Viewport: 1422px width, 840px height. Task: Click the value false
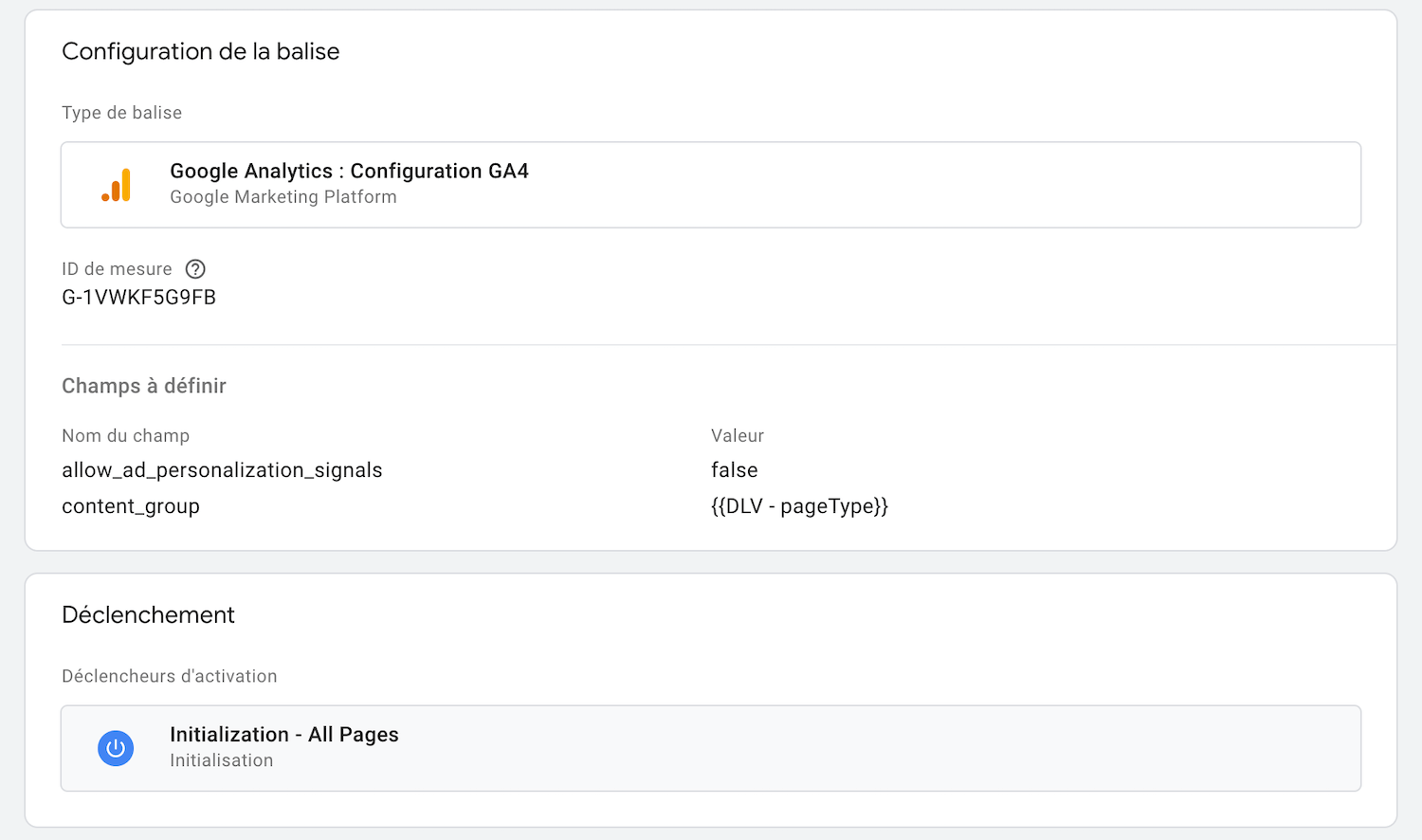735,470
